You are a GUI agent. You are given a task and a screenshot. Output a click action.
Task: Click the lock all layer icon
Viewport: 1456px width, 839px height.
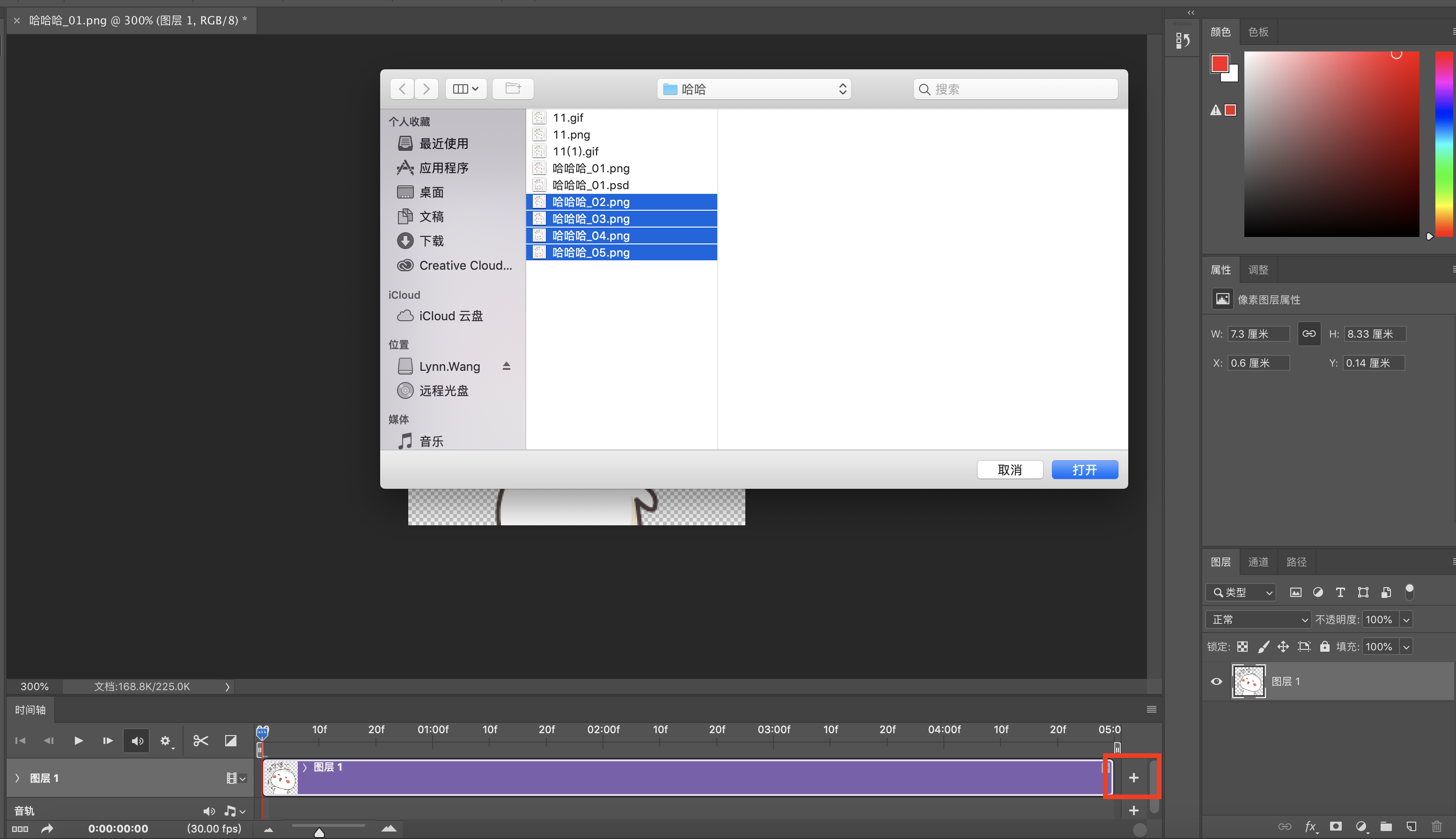1324,647
